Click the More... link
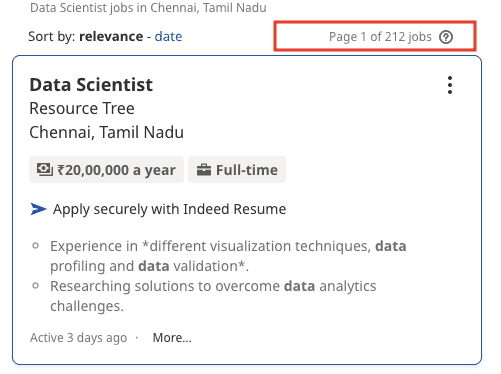This screenshot has height=374, width=501. tap(172, 338)
